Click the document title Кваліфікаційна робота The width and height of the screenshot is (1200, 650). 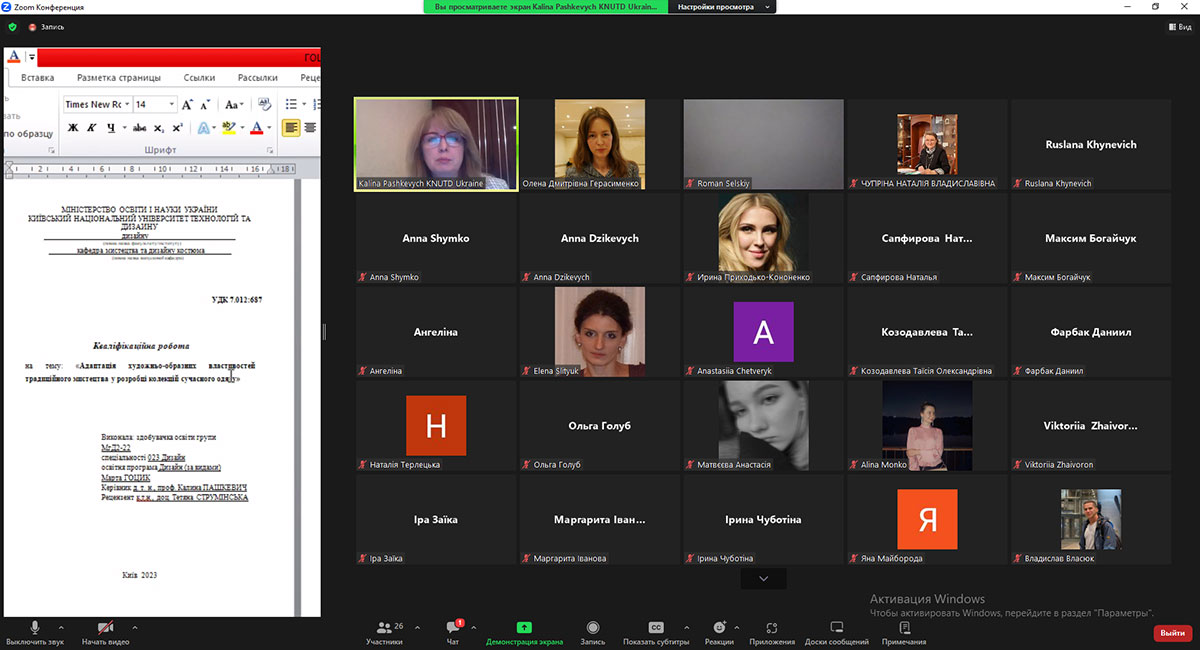click(141, 345)
